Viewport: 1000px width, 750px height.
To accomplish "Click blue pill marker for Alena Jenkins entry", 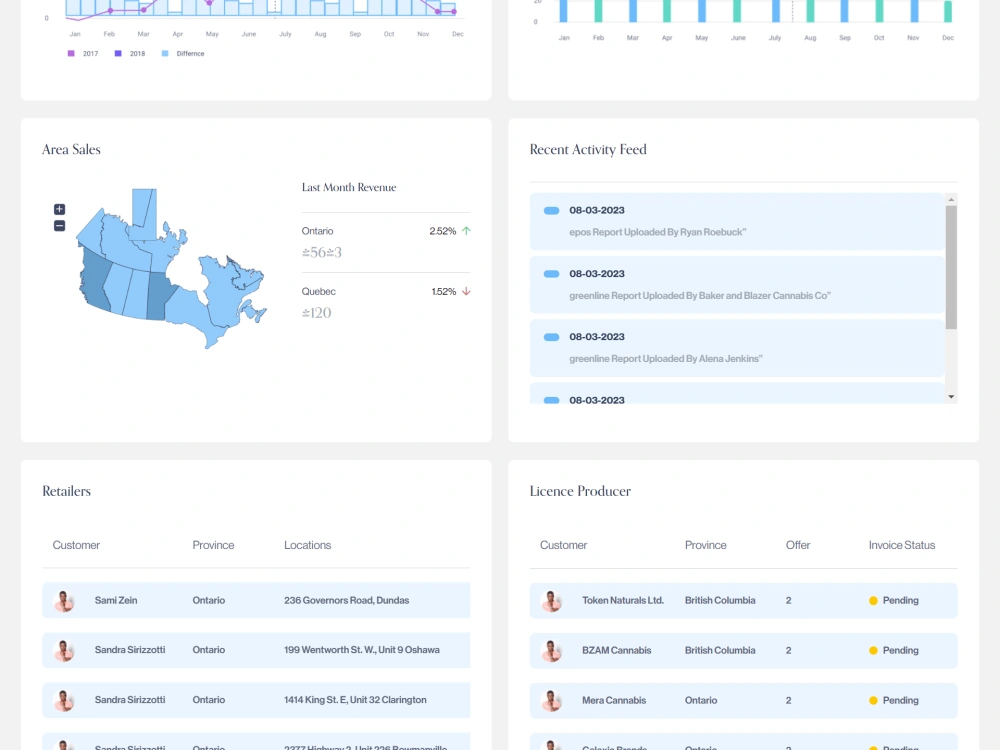I will point(552,337).
